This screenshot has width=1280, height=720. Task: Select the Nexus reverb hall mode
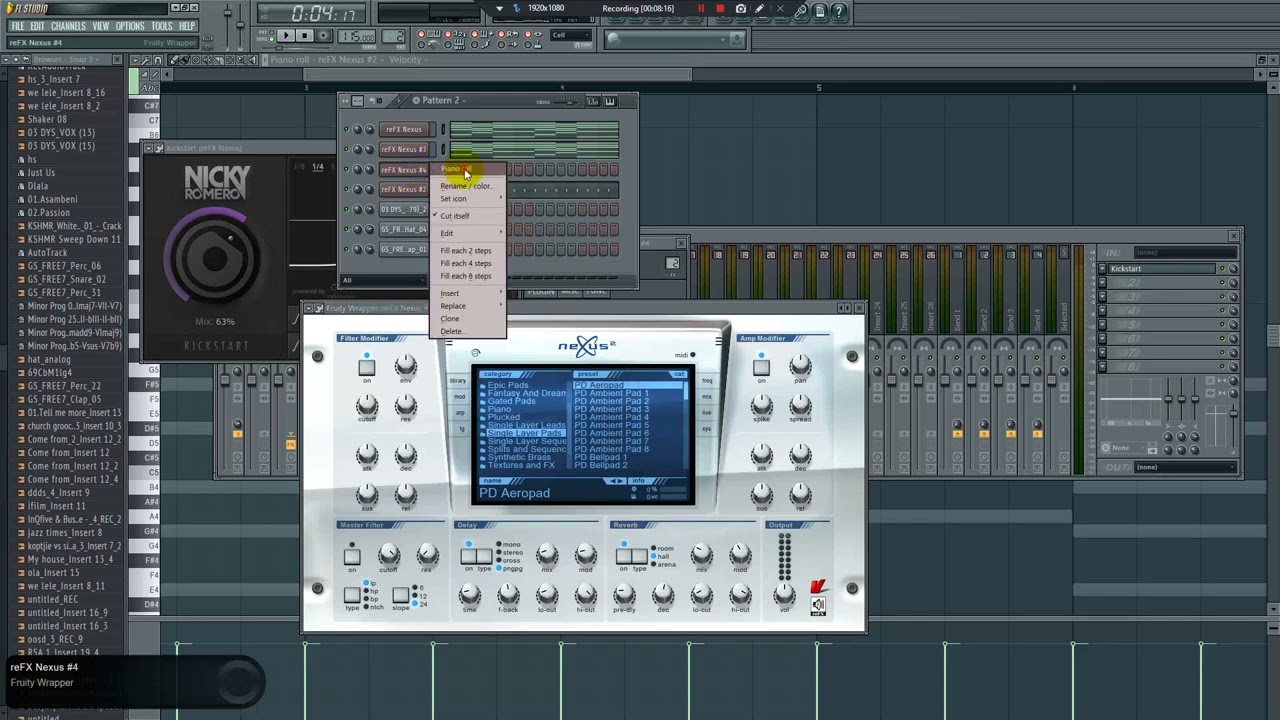coord(661,556)
